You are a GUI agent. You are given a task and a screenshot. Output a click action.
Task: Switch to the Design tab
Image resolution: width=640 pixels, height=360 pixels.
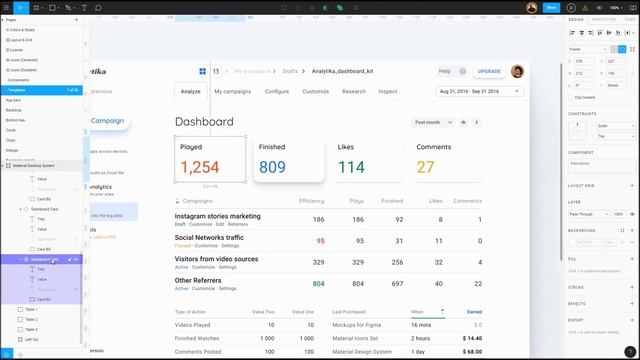pos(576,20)
